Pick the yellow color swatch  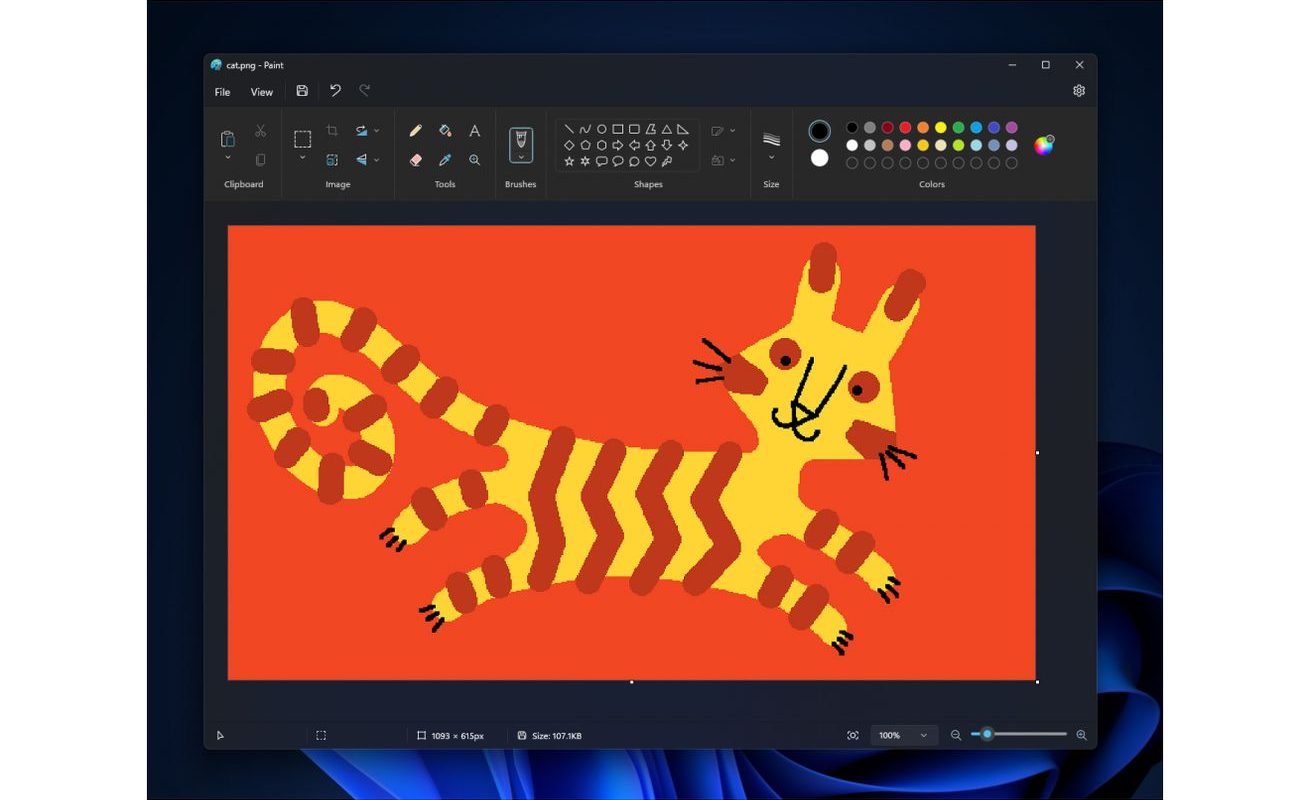pyautogui.click(x=941, y=128)
